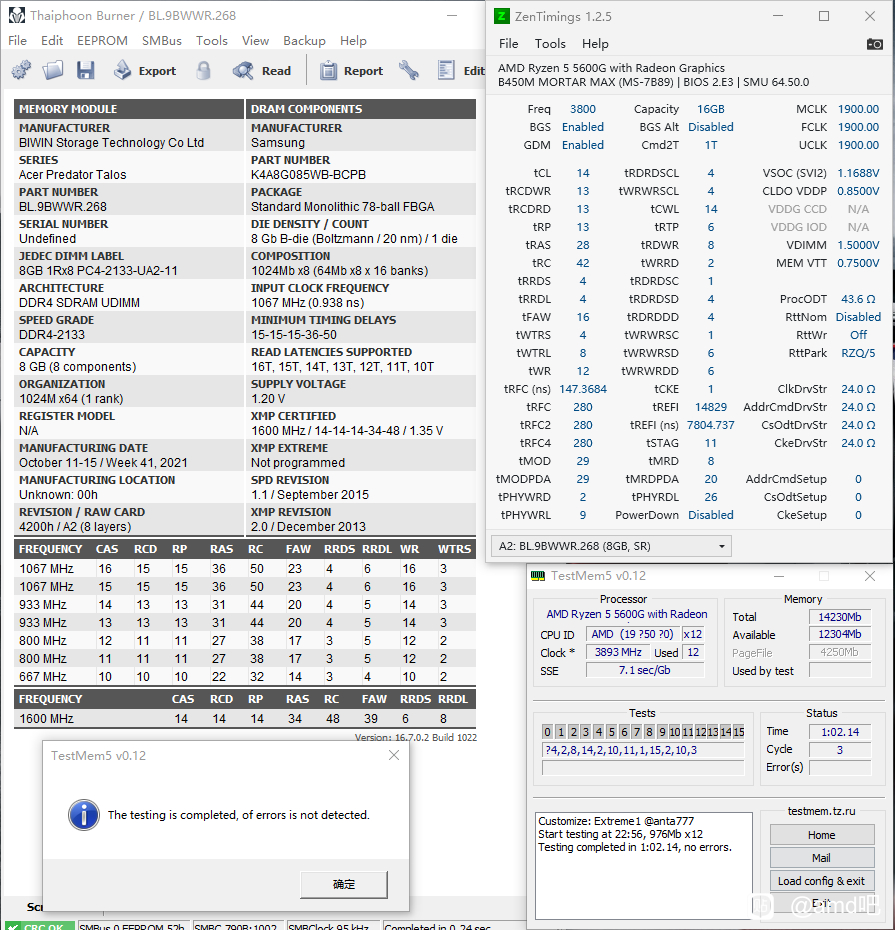Open the File menu in ZenTimings
This screenshot has width=895, height=930.
tap(508, 44)
